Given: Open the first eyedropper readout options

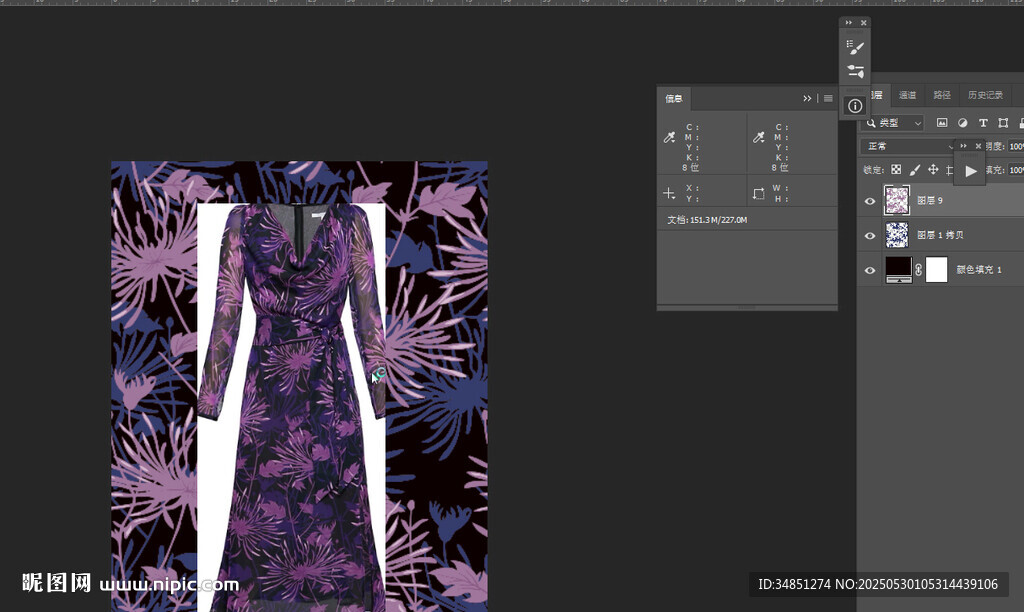Looking at the screenshot, I should (x=670, y=138).
